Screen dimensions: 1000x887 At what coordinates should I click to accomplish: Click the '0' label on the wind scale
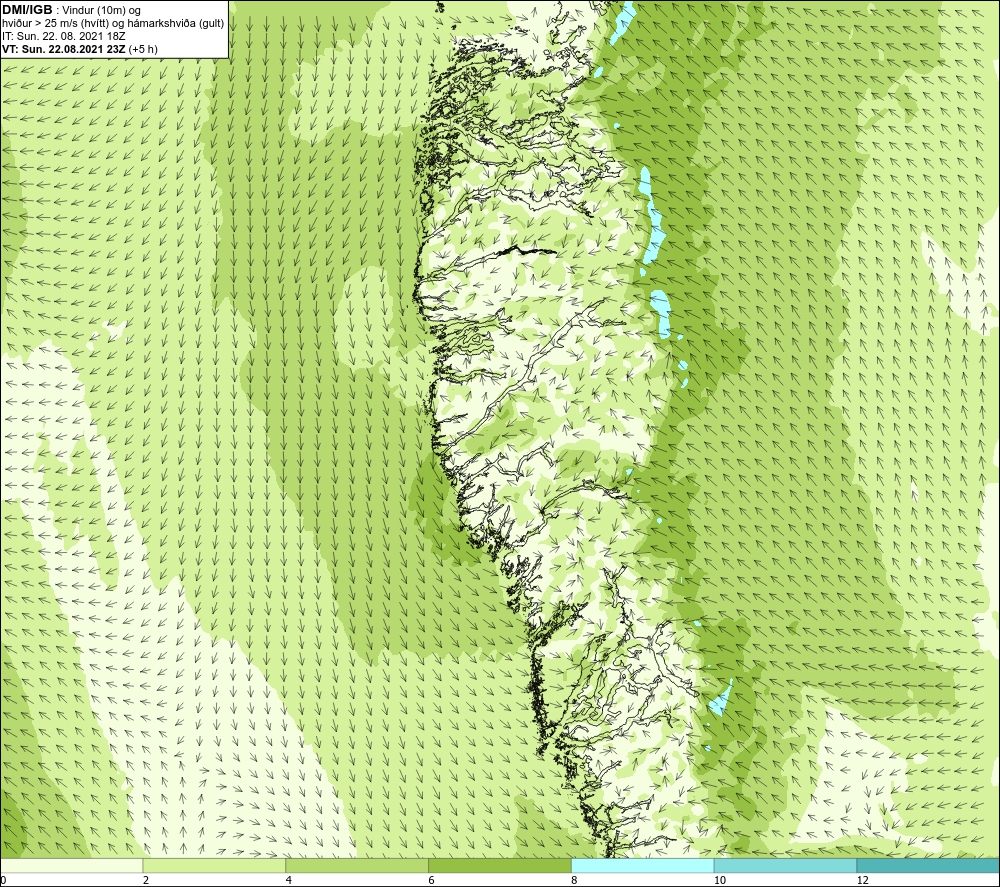pos(3,880)
